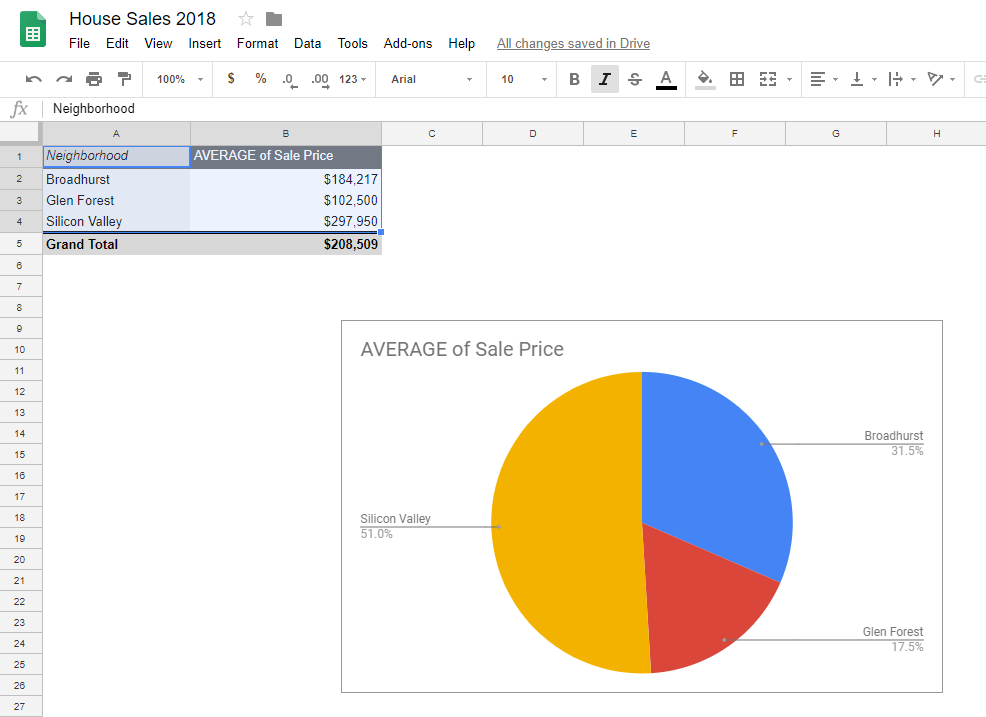Expand text wrapping dropdown arrow
Viewport: 986px width, 717px height.
click(913, 79)
